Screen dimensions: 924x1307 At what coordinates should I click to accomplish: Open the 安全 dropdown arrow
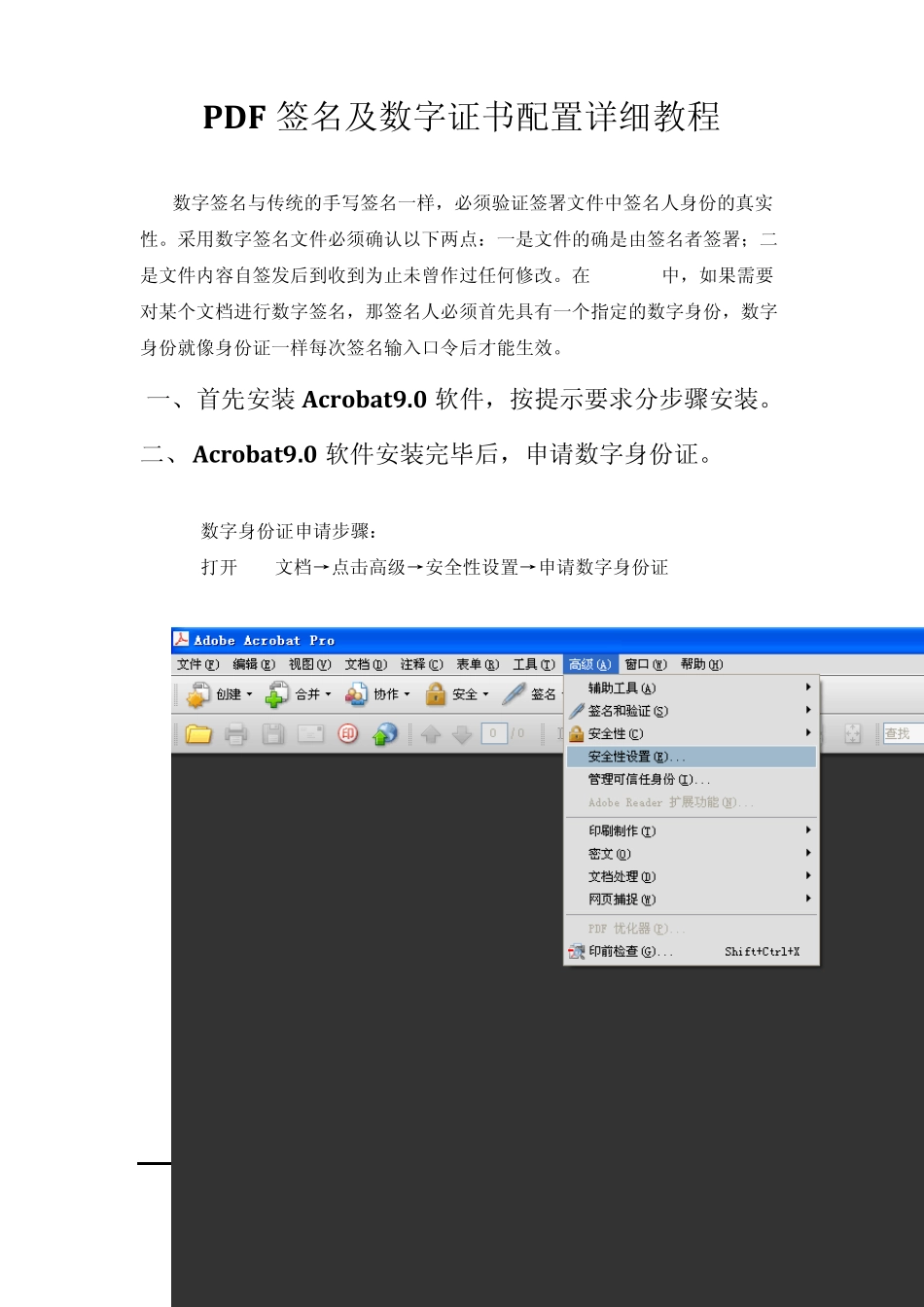point(485,694)
